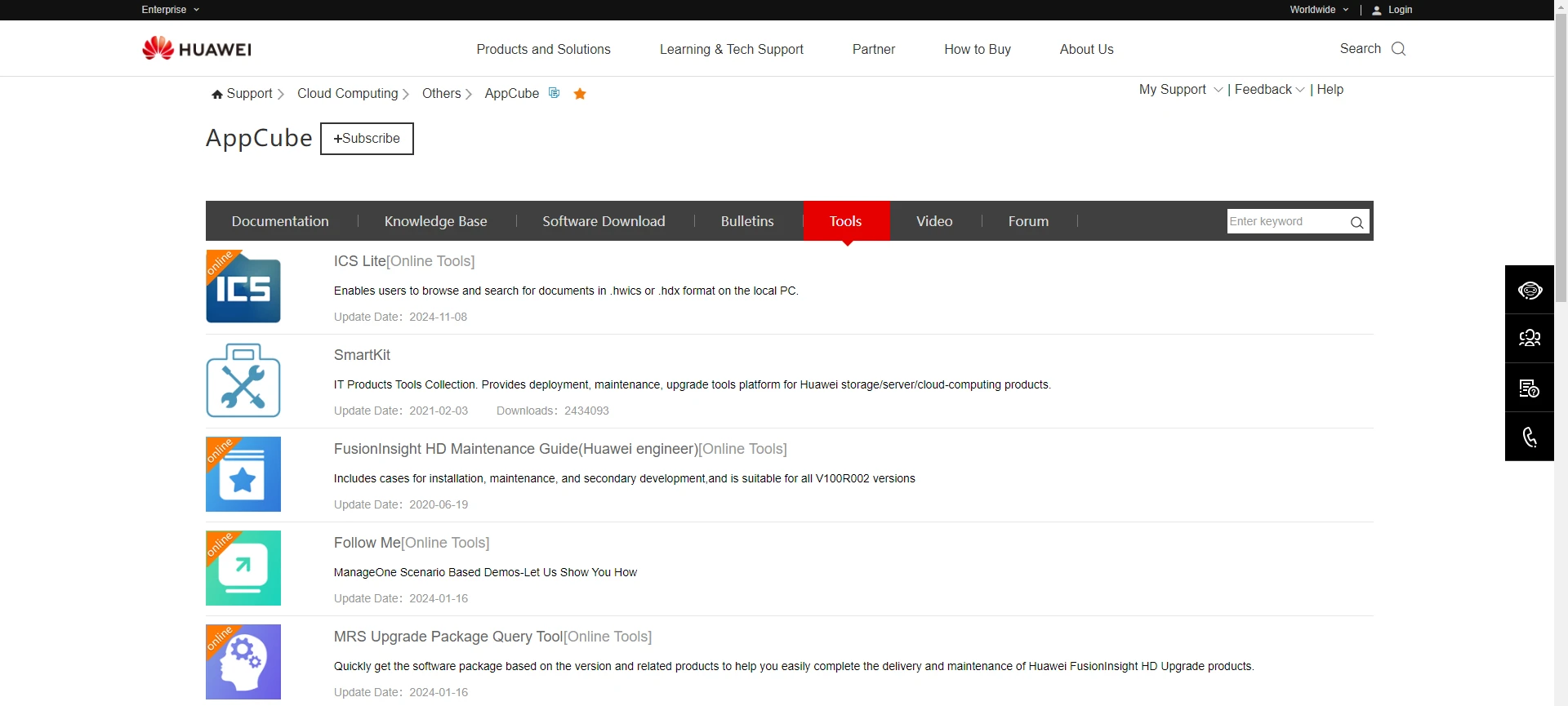This screenshot has height=706, width=1568.
Task: Click the Huawei logo
Action: tap(197, 48)
